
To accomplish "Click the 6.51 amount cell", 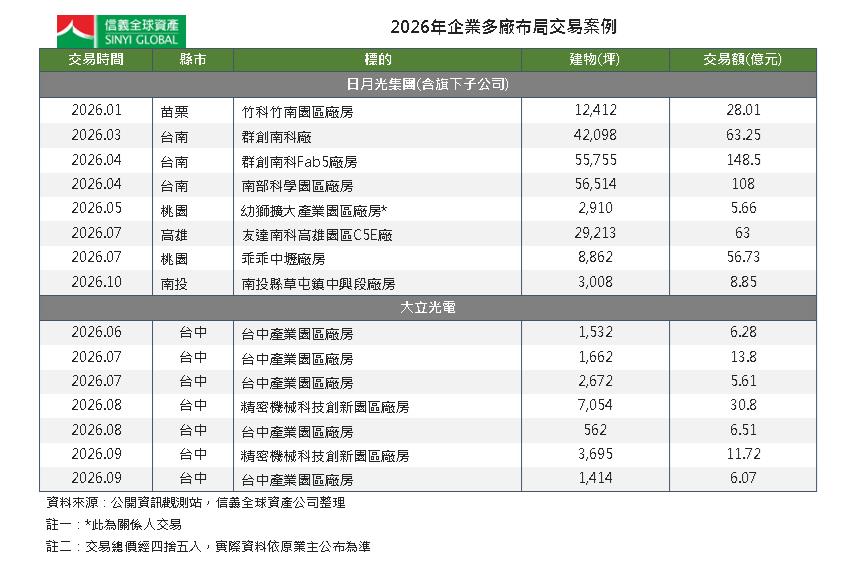I will (x=743, y=430).
